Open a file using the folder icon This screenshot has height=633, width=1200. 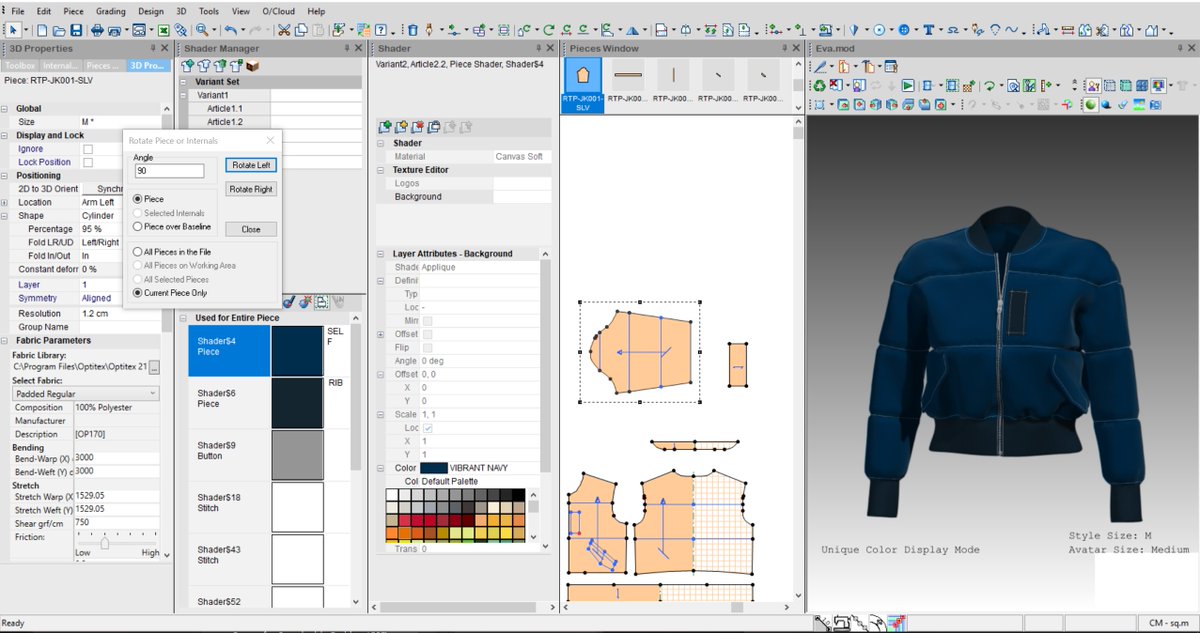[59, 30]
